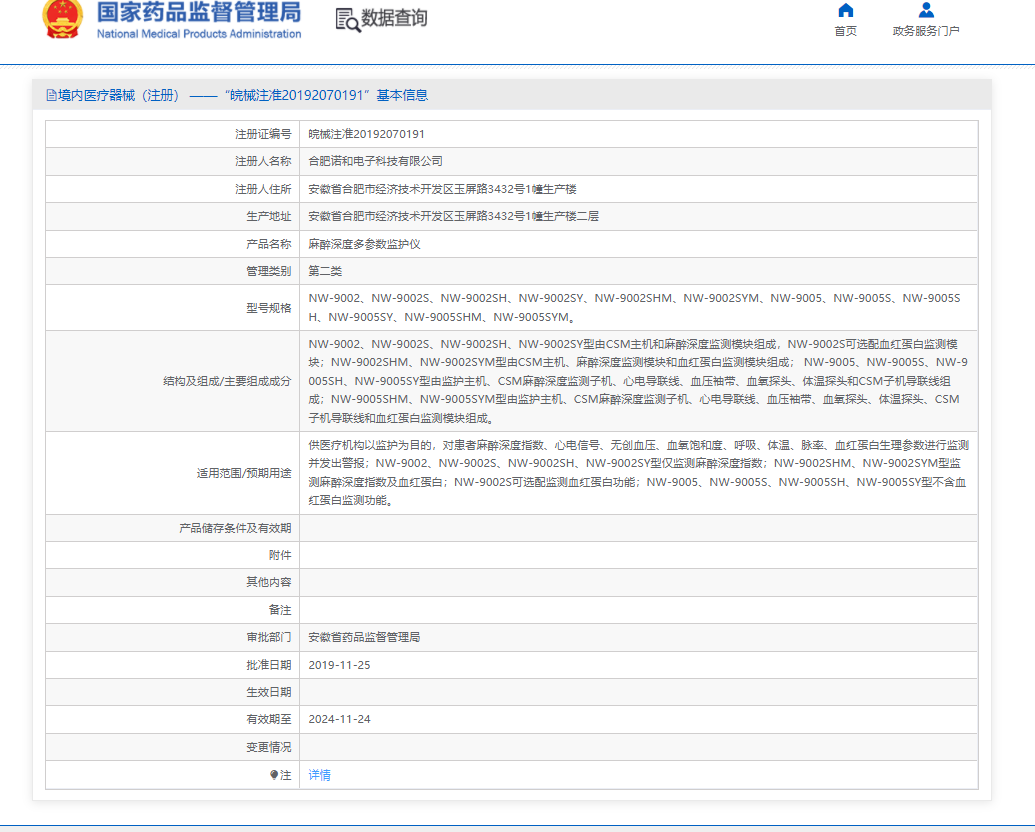This screenshot has height=832, width=1035.
Task: Select 麻醉深度多参数监护仪 product name
Action: pyautogui.click(x=364, y=244)
